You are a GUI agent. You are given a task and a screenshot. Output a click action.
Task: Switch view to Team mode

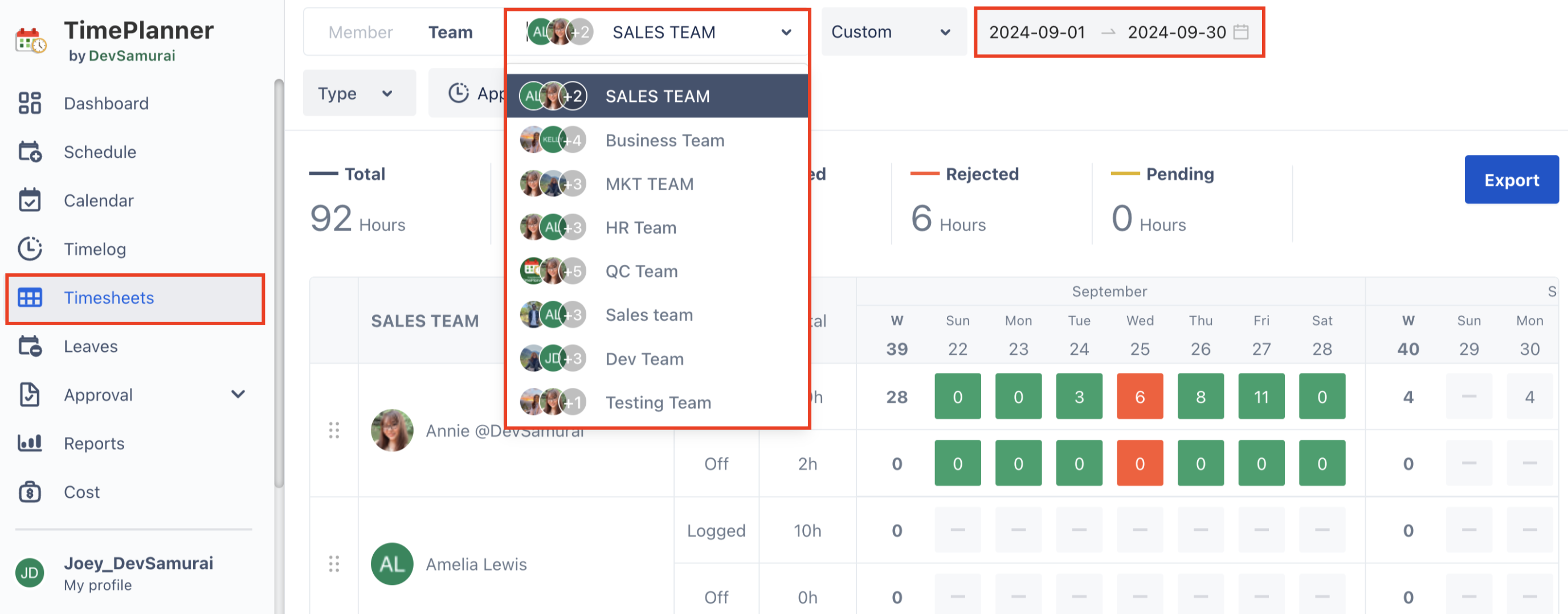tap(450, 32)
